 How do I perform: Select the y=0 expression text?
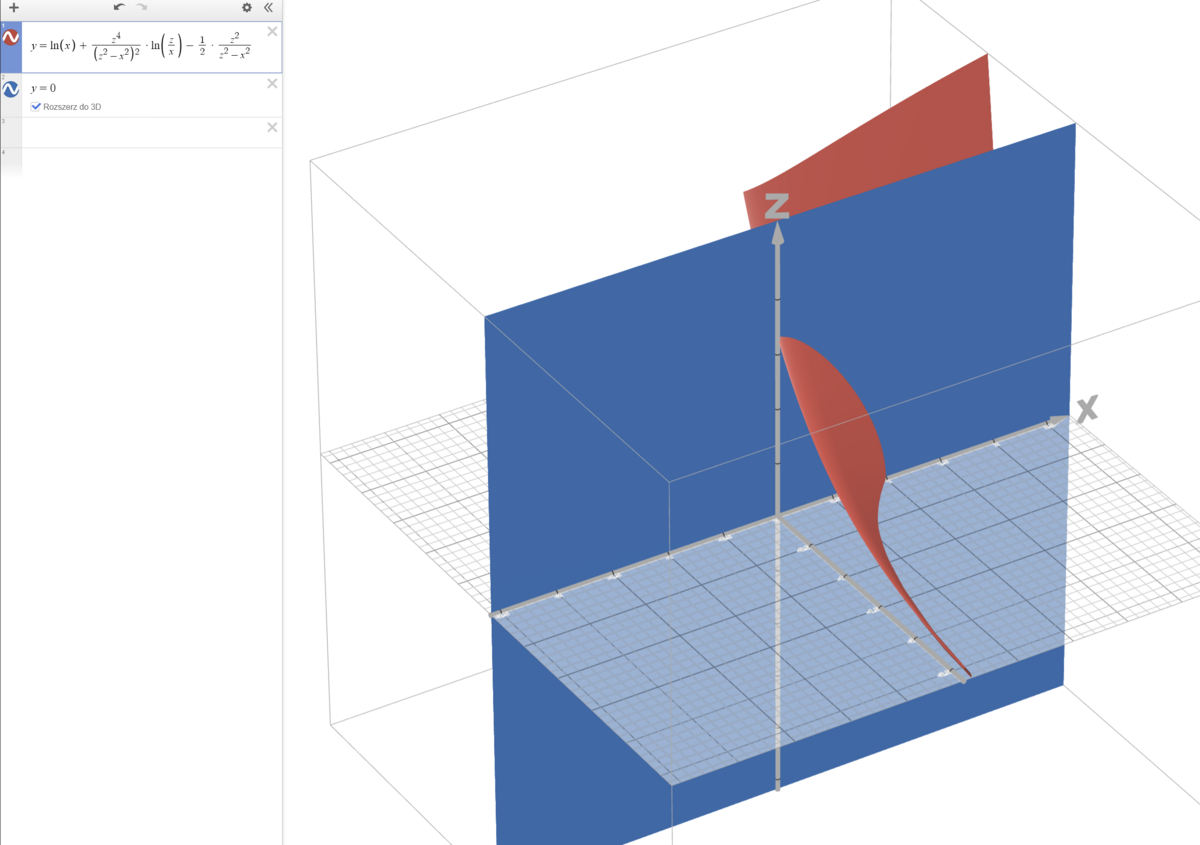click(x=43, y=88)
